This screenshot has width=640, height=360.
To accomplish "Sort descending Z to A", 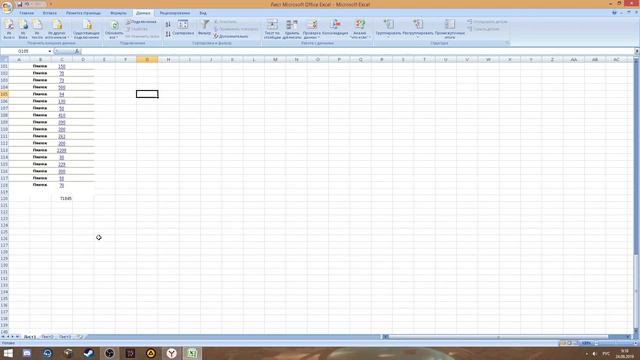I will click(168, 34).
